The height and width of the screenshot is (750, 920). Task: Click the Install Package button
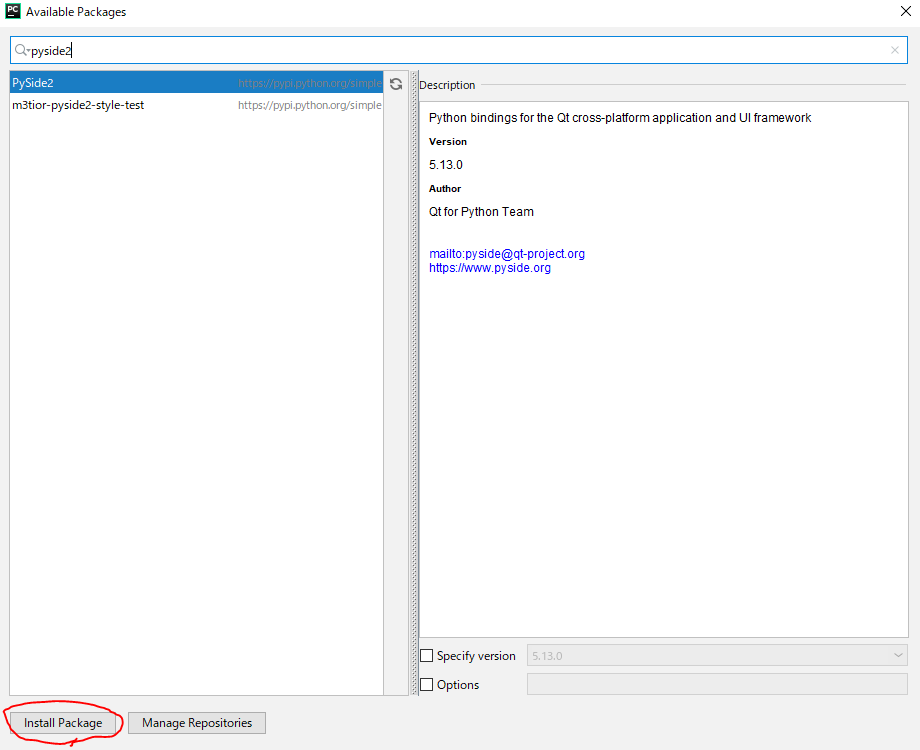click(x=63, y=723)
